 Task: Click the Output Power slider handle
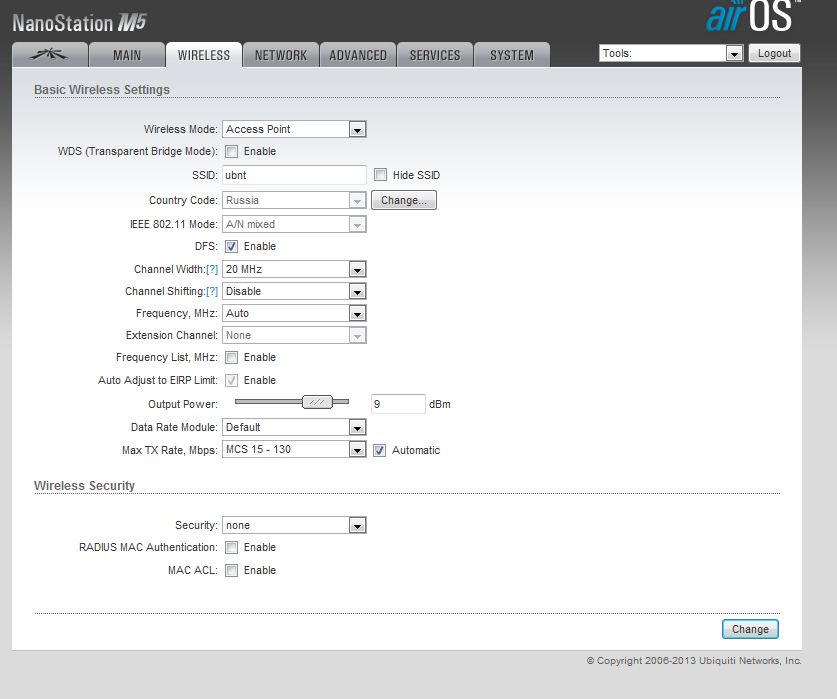(317, 402)
